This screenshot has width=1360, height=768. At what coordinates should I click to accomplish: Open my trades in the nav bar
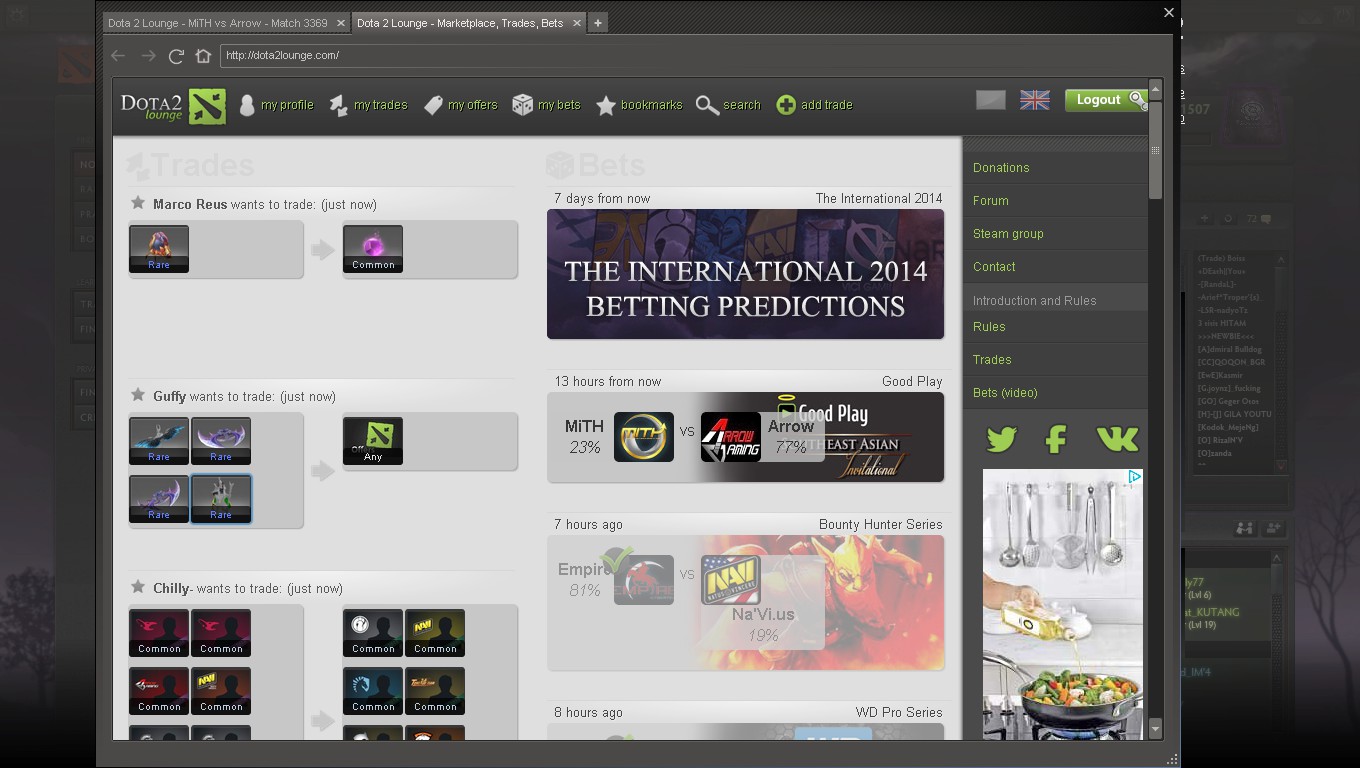pyautogui.click(x=368, y=105)
